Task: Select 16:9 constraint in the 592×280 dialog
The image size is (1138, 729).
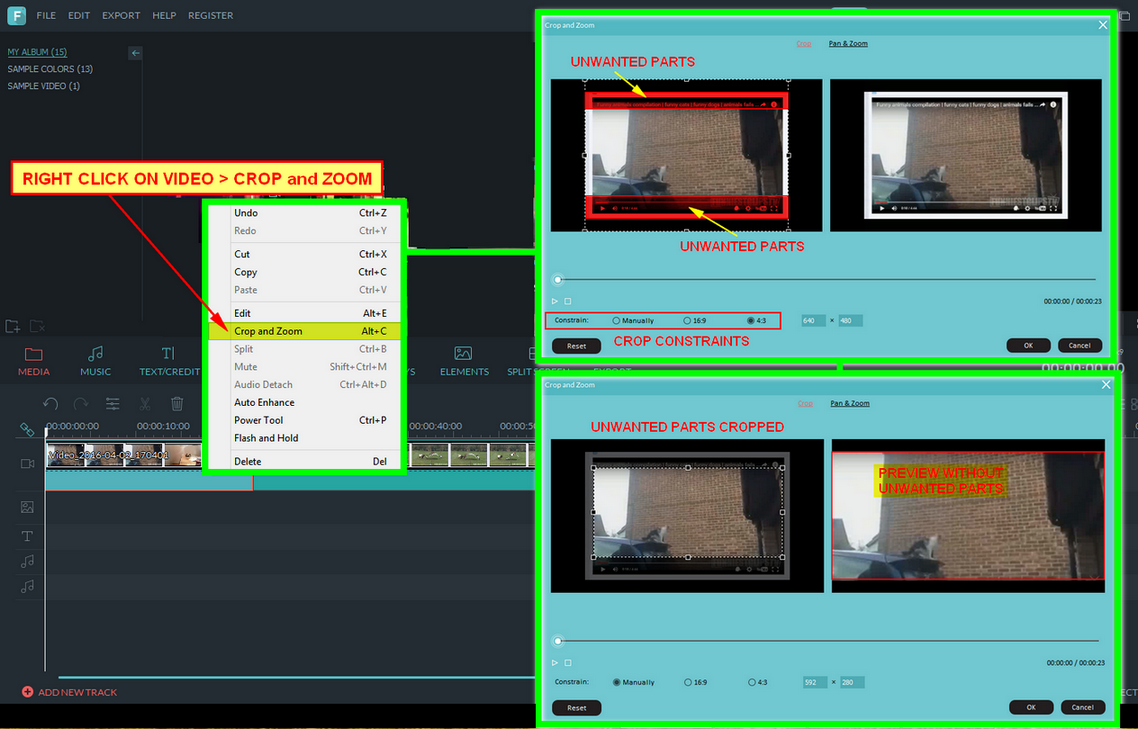Action: [687, 682]
